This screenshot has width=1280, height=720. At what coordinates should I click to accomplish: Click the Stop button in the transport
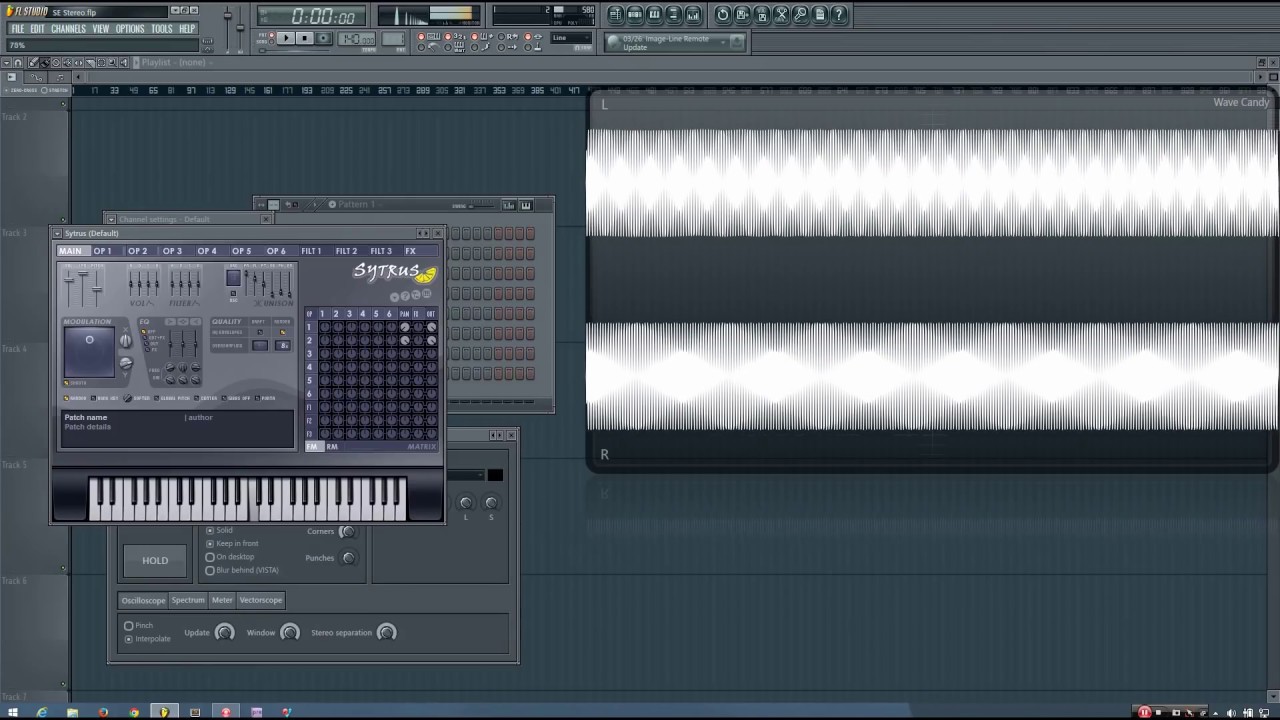coord(305,39)
